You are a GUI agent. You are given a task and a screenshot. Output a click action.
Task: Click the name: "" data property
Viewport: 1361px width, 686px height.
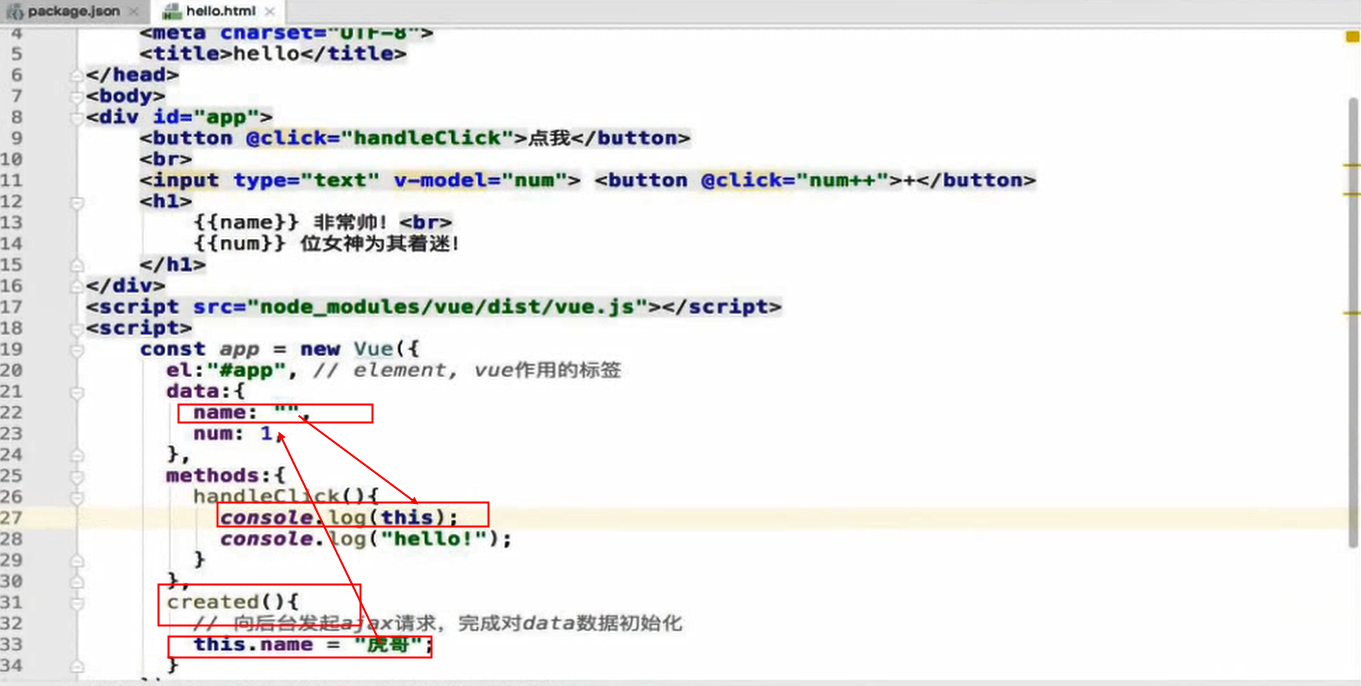(x=253, y=412)
